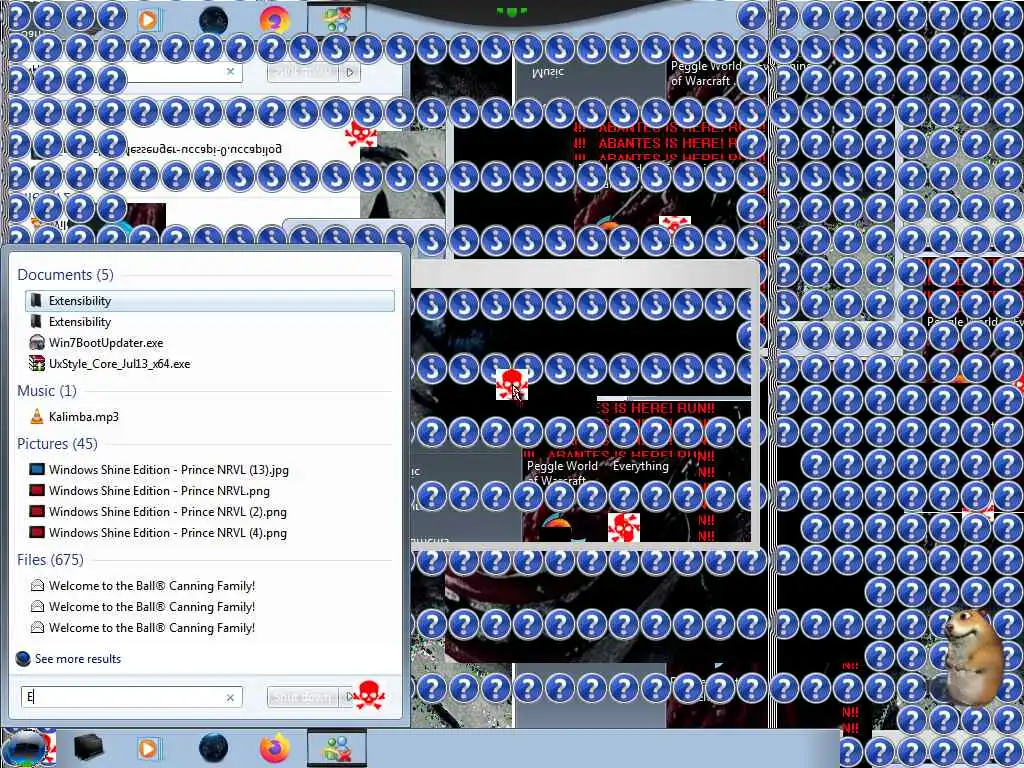Click See more results
This screenshot has width=1024, height=768.
pyautogui.click(x=78, y=659)
